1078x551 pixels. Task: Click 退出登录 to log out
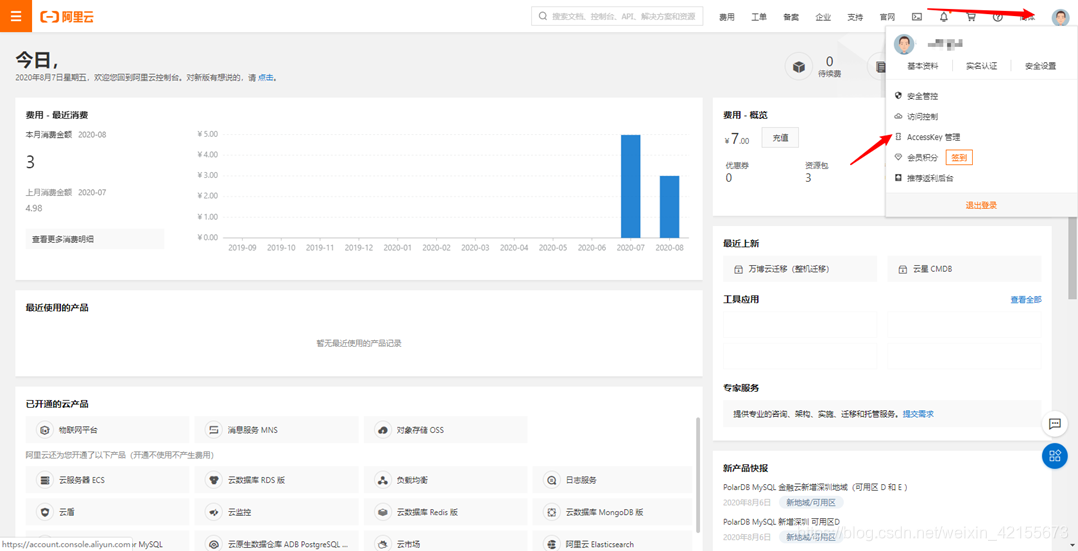tap(980, 205)
